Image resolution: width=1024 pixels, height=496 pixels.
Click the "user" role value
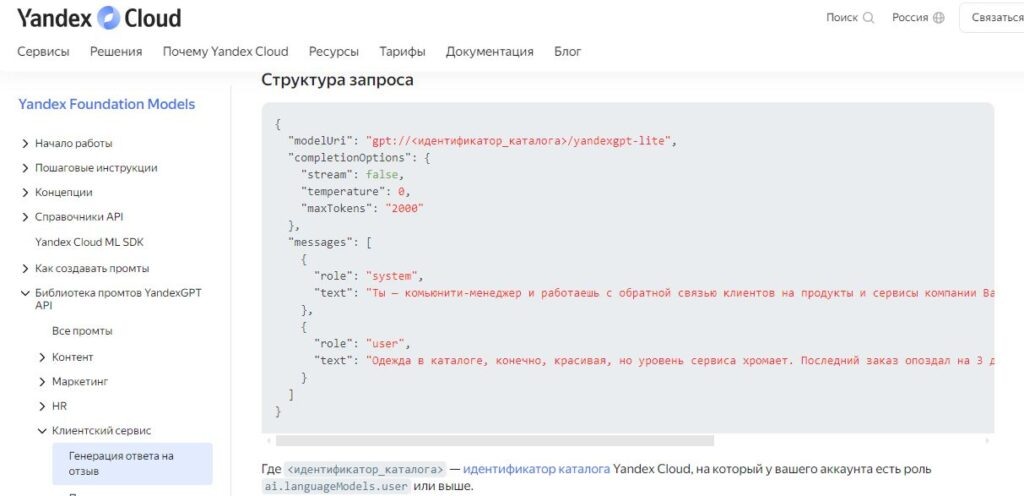pos(385,344)
